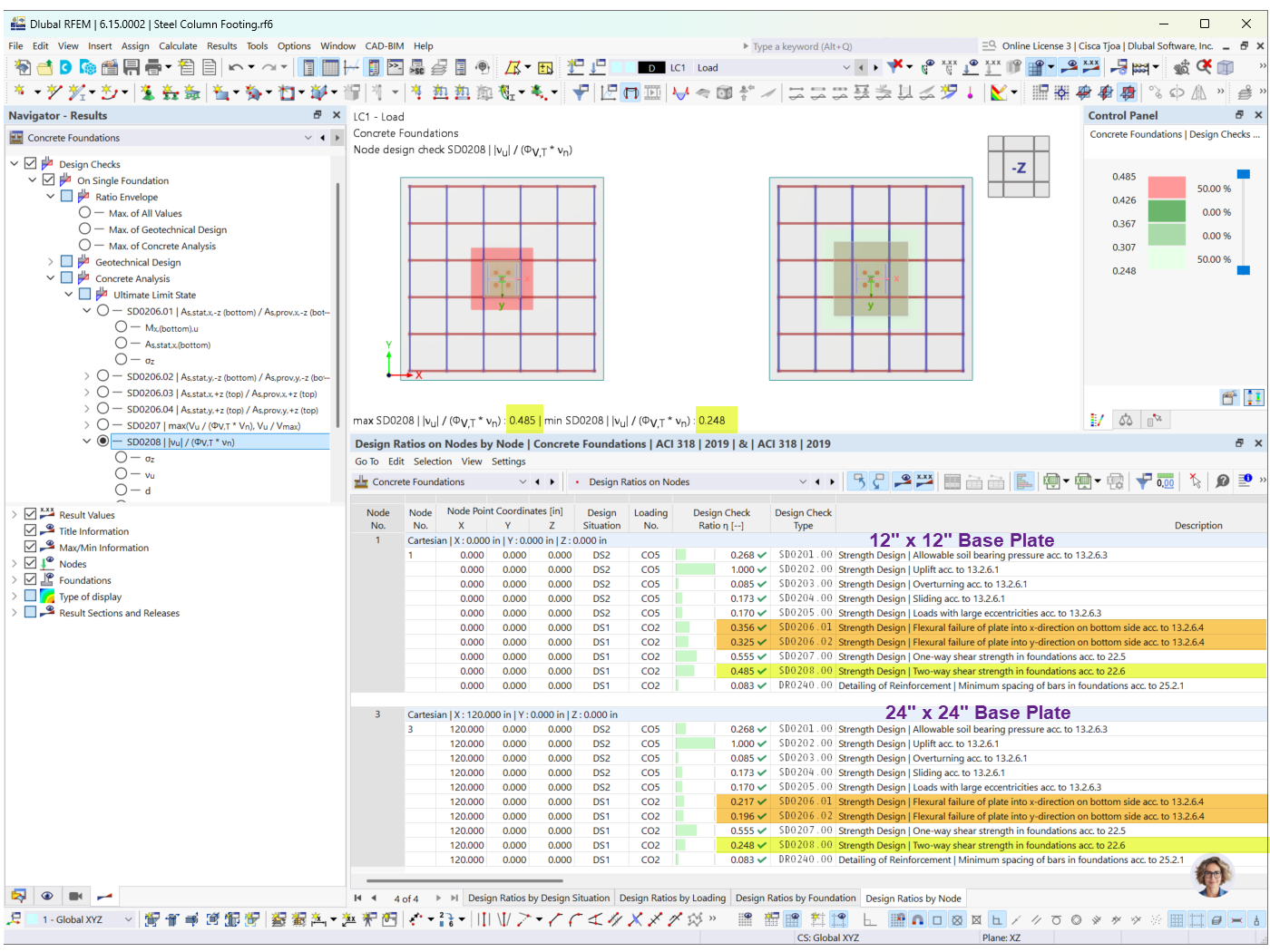
Task: Toggle the Title Information checkbox
Action: coord(31,531)
